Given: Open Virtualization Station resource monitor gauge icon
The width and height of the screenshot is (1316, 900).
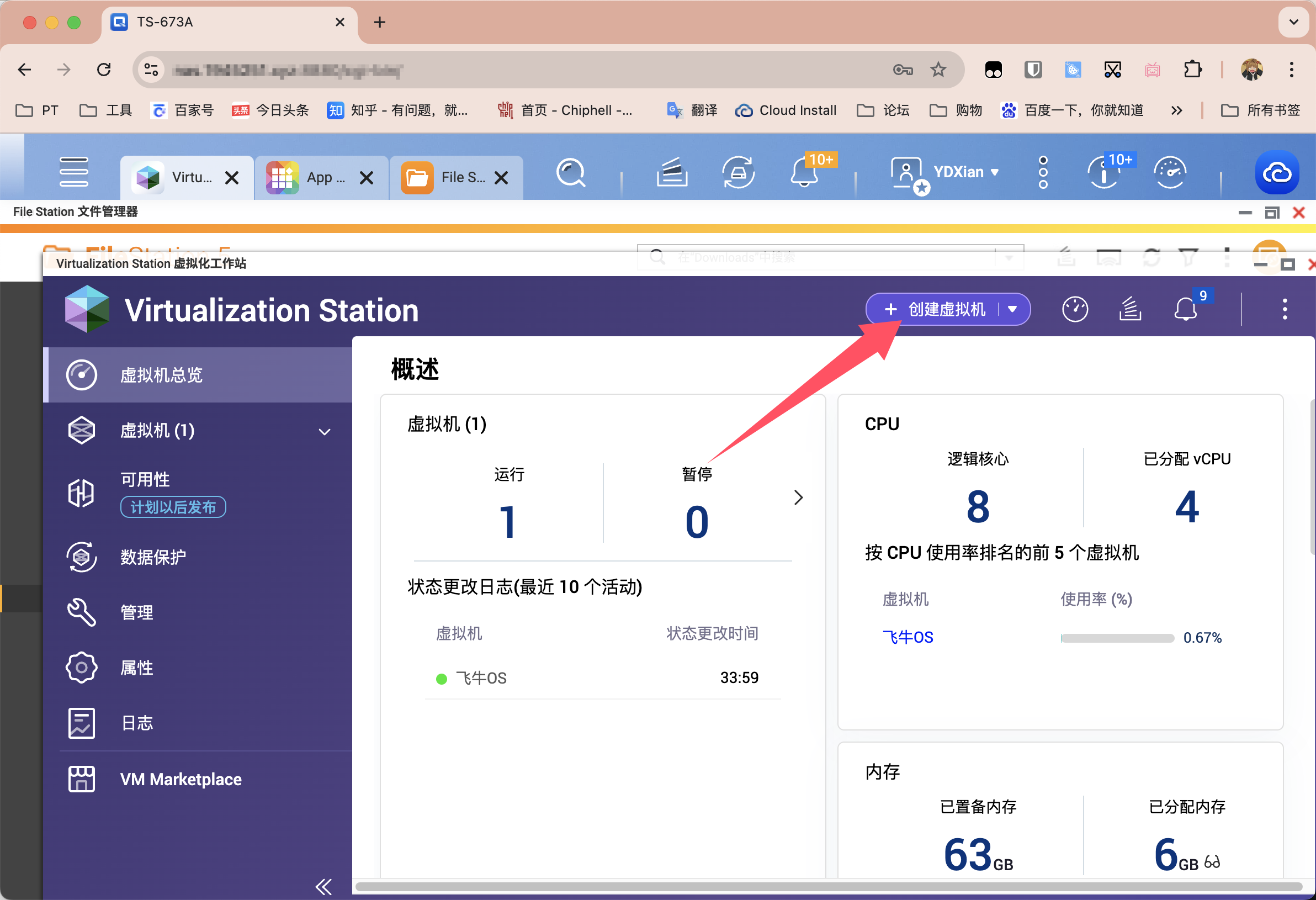Looking at the screenshot, I should coord(1075,309).
